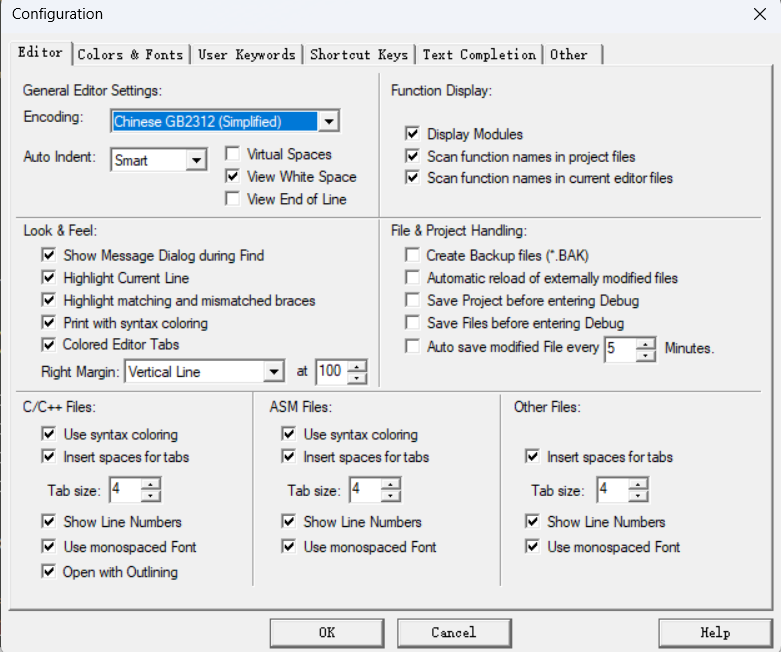This screenshot has width=781, height=652.
Task: Increase the right margin column value
Action: point(357,367)
